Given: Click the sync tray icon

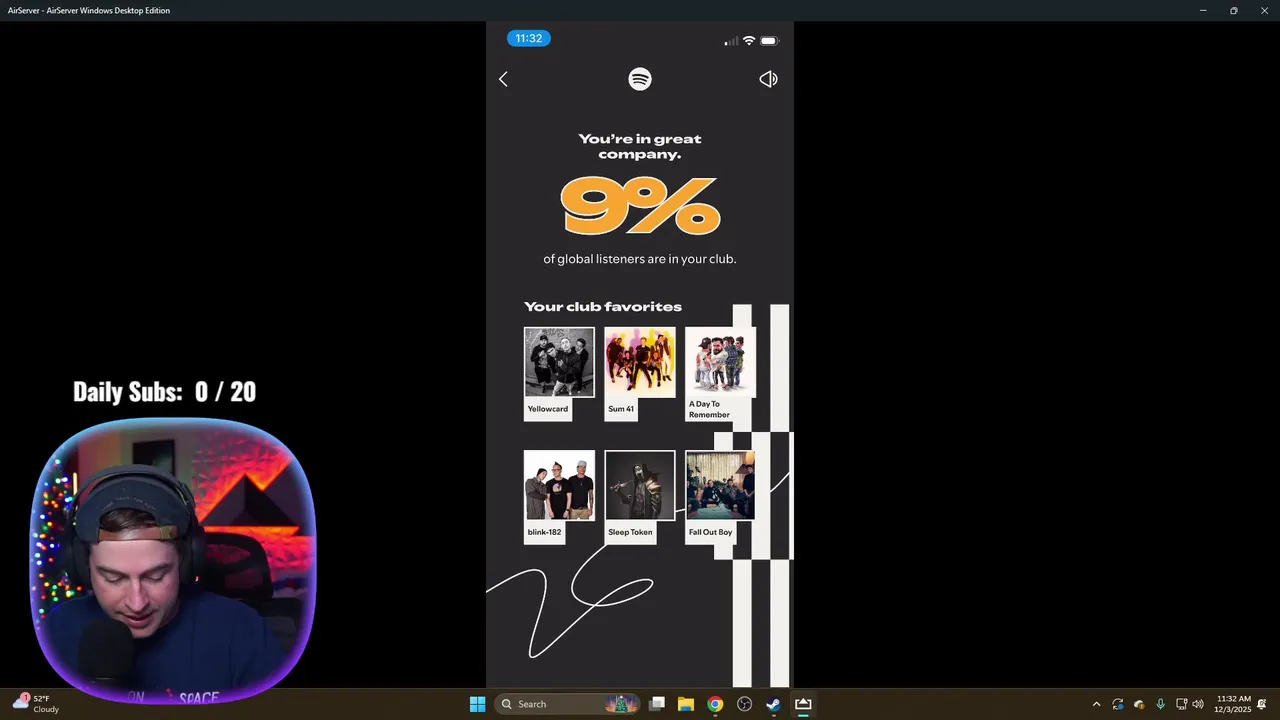Looking at the screenshot, I should point(1118,704).
